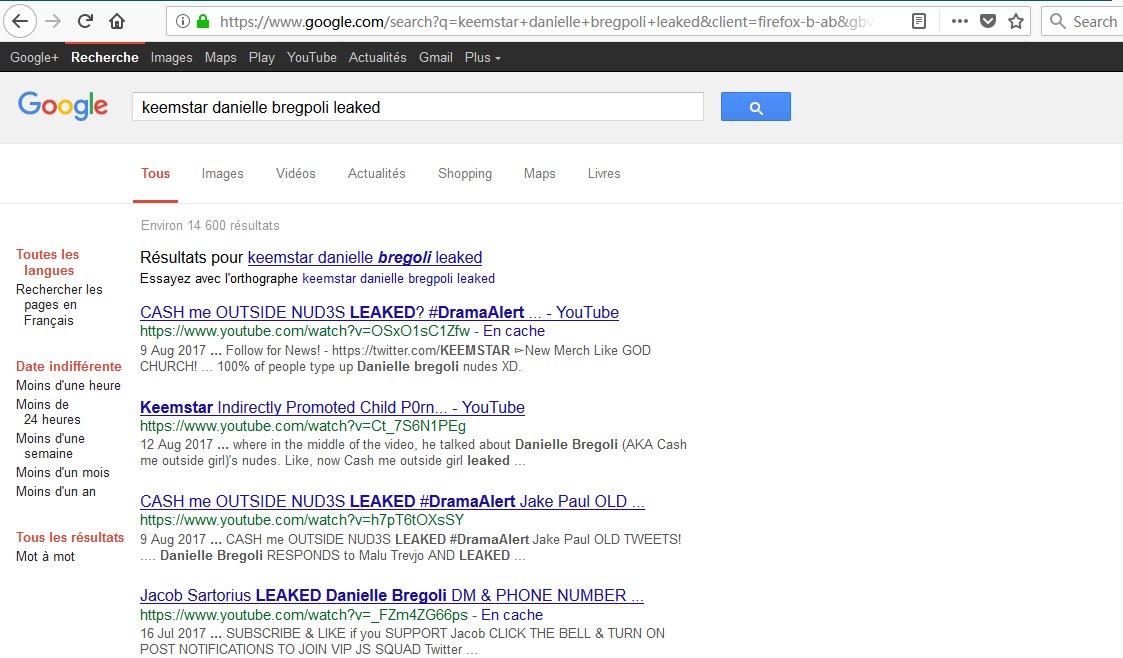Save page to Pocket

pyautogui.click(x=988, y=21)
